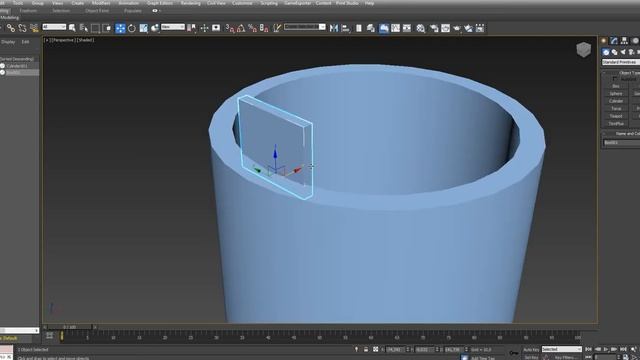Open the named selection sets dropdown

(x=305, y=27)
